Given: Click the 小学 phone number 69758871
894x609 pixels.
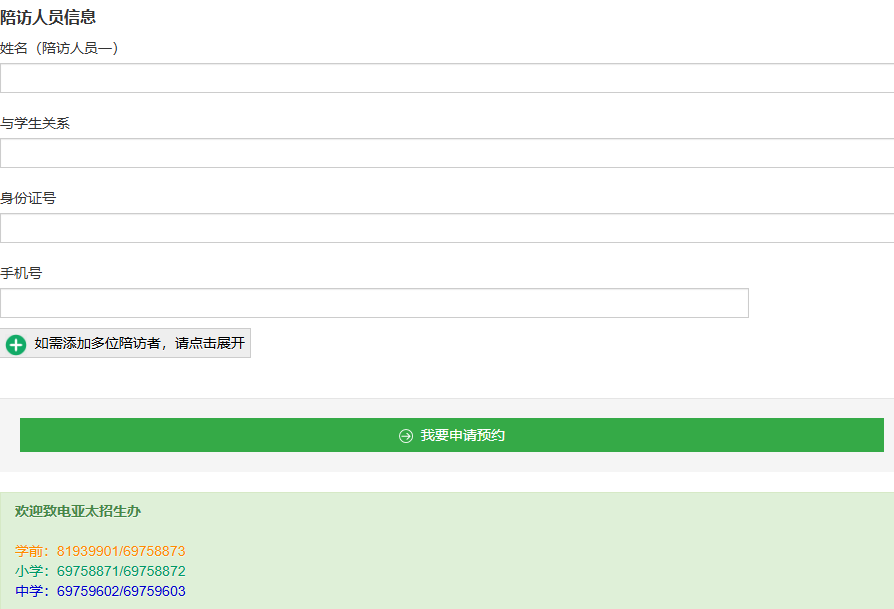Looking at the screenshot, I should coord(87,571).
